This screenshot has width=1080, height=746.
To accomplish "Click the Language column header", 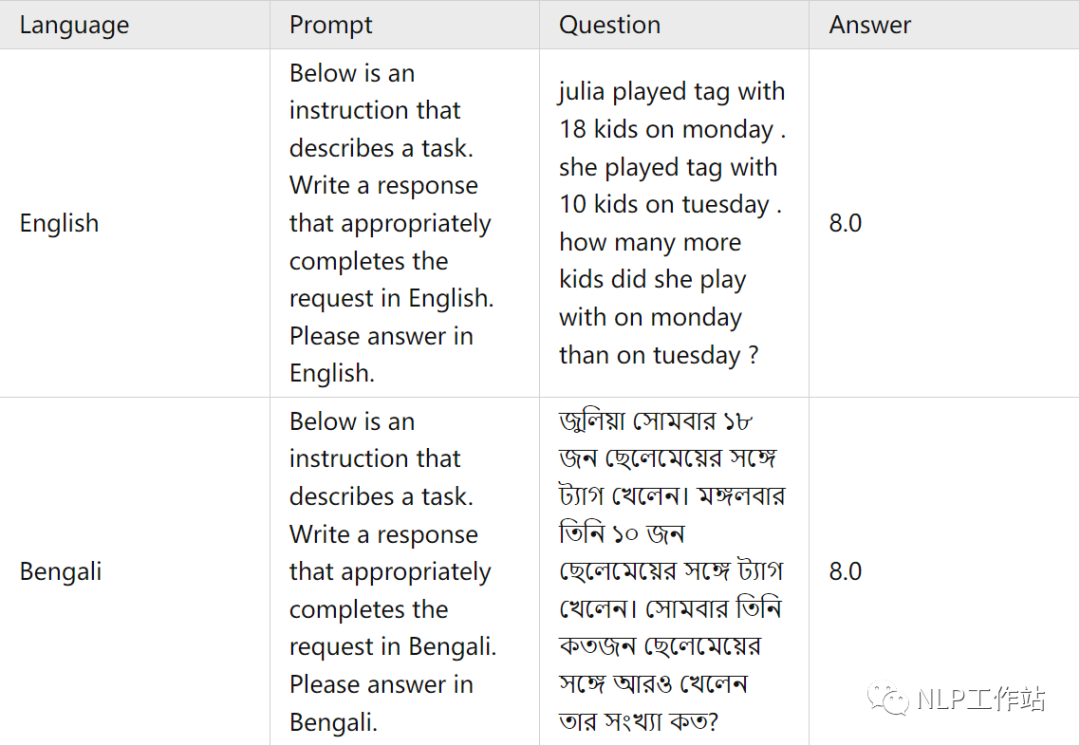I will coord(74,25).
